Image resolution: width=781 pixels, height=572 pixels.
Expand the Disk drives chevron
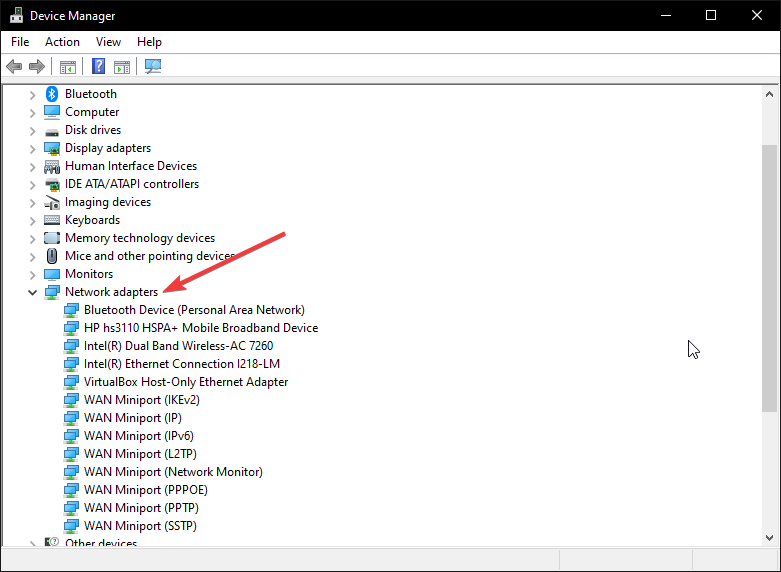tap(32, 131)
